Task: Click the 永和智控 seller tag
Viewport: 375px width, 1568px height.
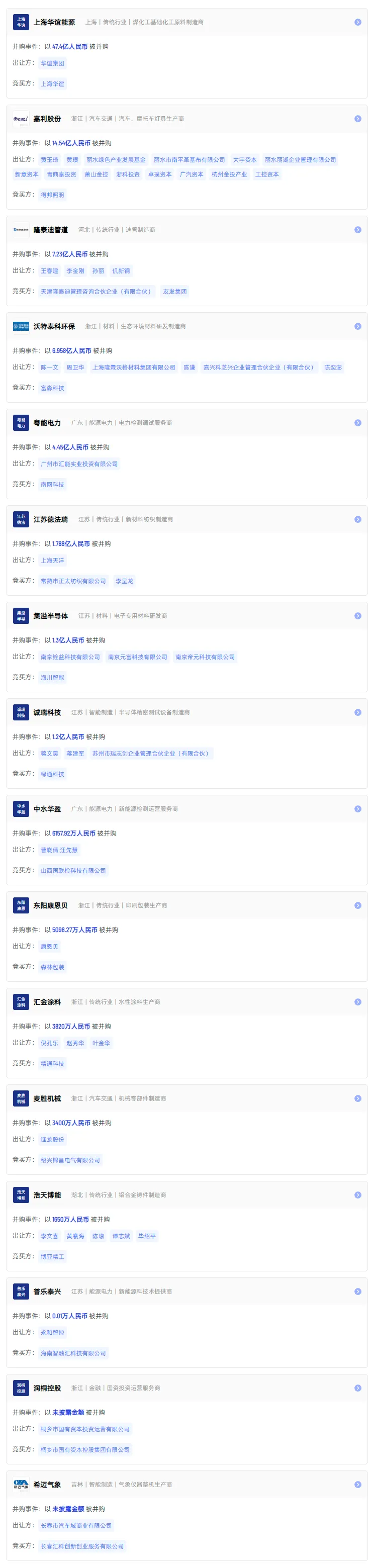Action: (x=52, y=1332)
